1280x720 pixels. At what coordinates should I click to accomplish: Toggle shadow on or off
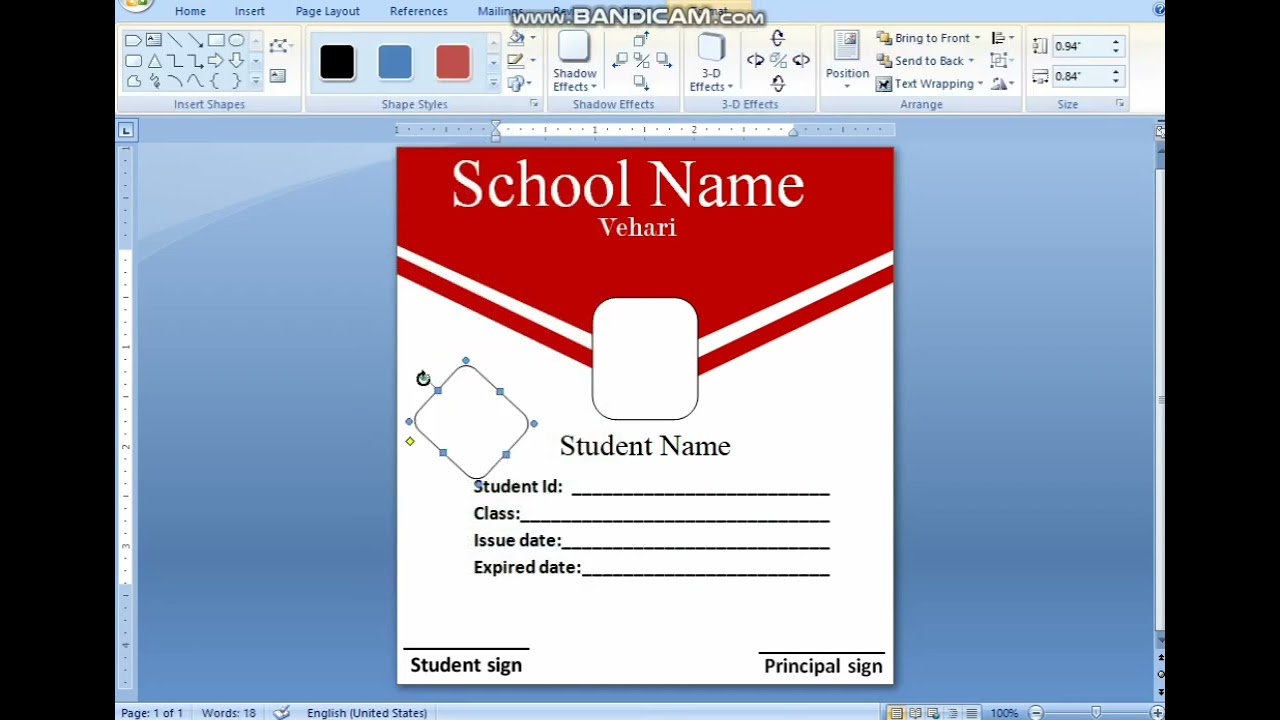641,60
